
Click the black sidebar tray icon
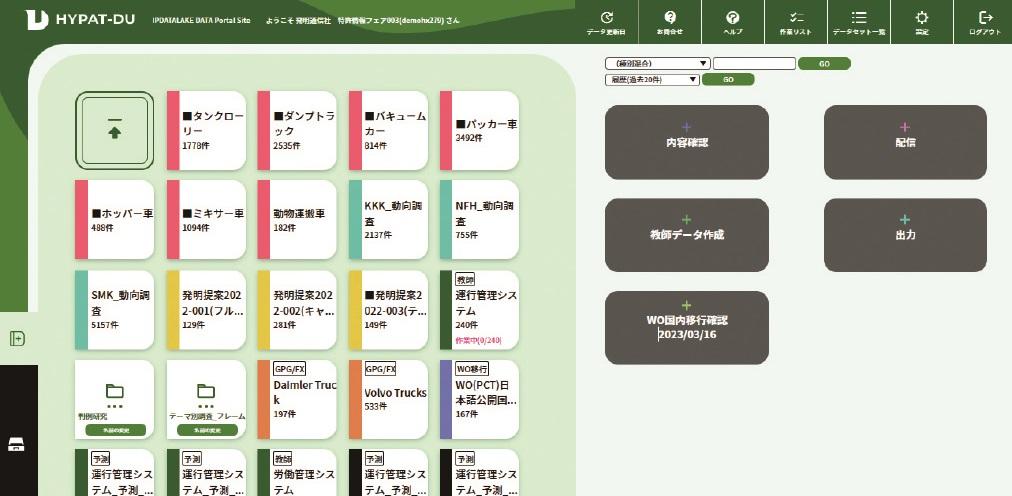coord(17,444)
